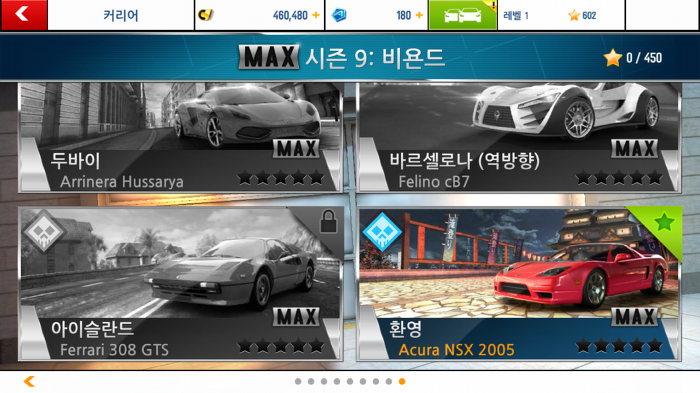Click the Felino cB7 car name
The image size is (700, 393).
point(433,182)
